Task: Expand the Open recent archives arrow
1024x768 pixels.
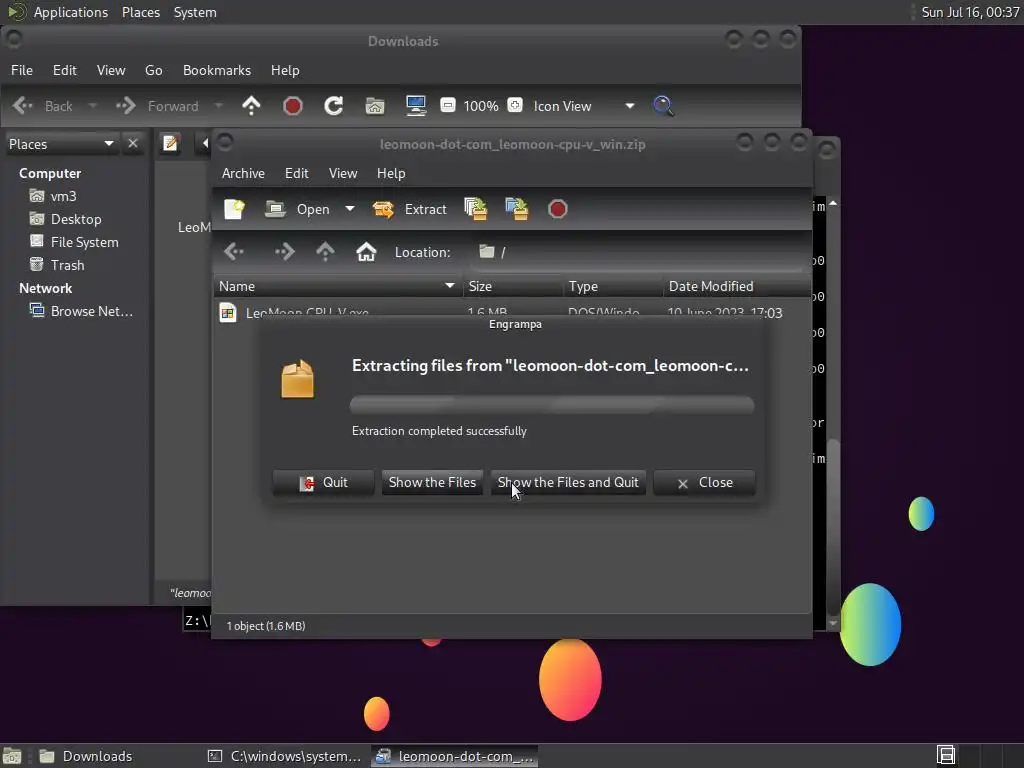Action: click(350, 209)
